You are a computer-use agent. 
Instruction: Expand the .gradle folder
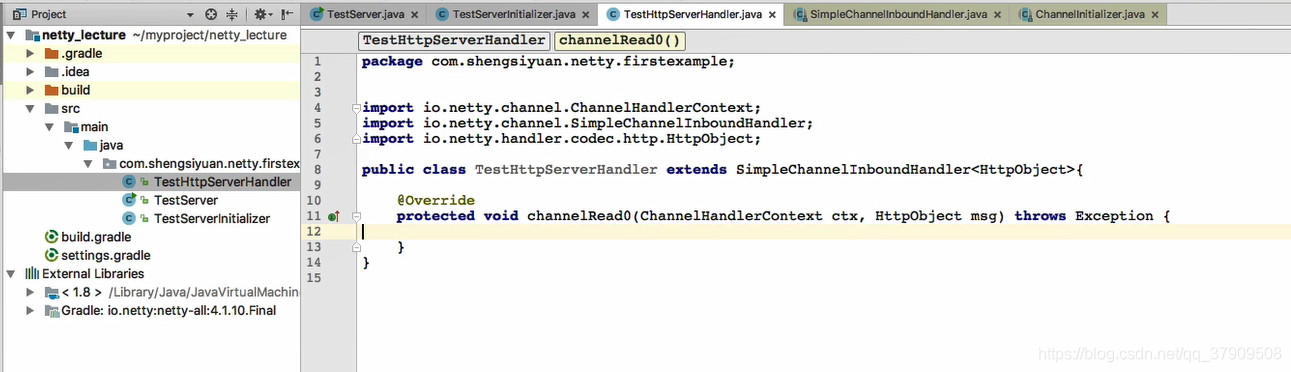[31, 54]
